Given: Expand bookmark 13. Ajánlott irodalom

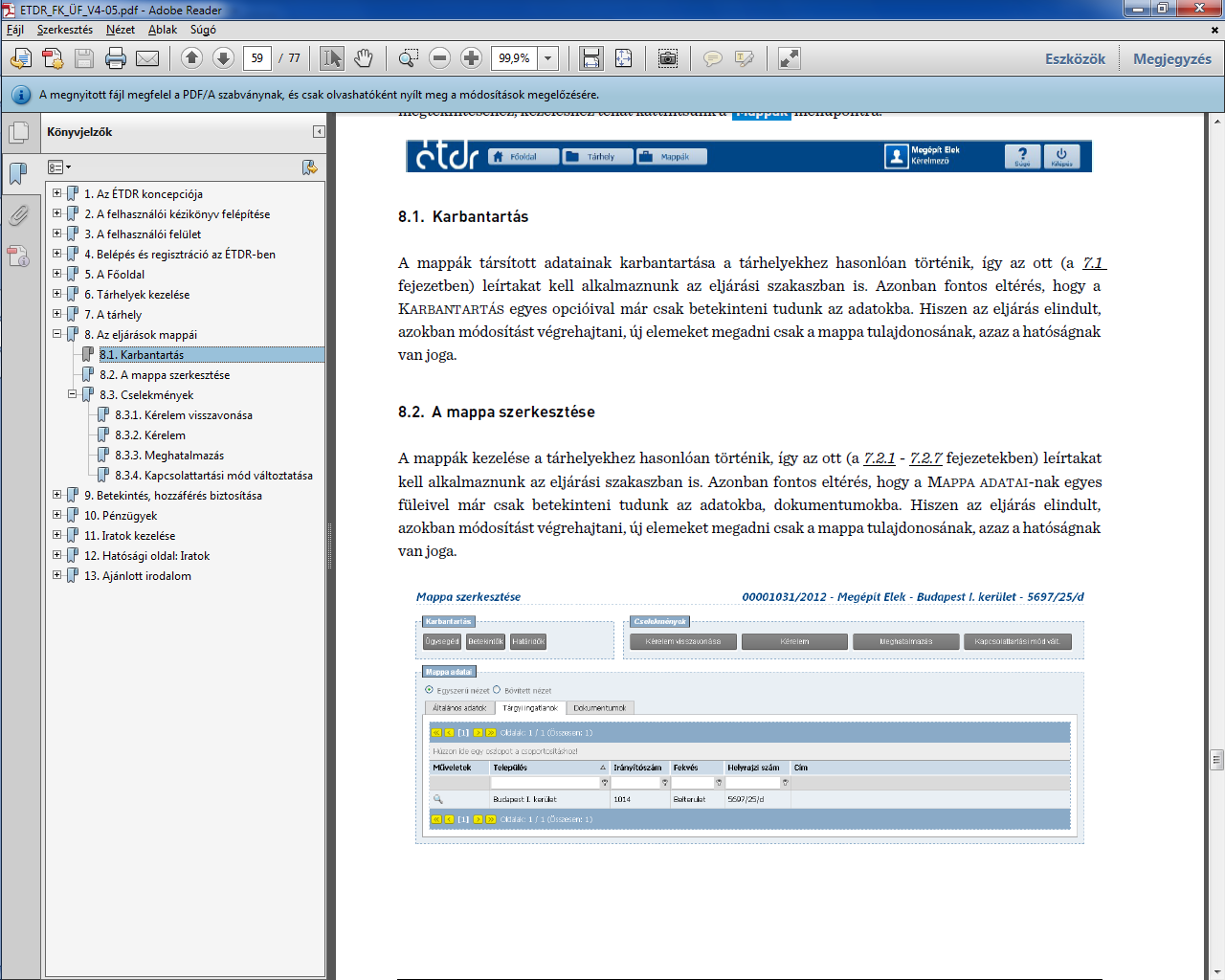Looking at the screenshot, I should (x=56, y=575).
